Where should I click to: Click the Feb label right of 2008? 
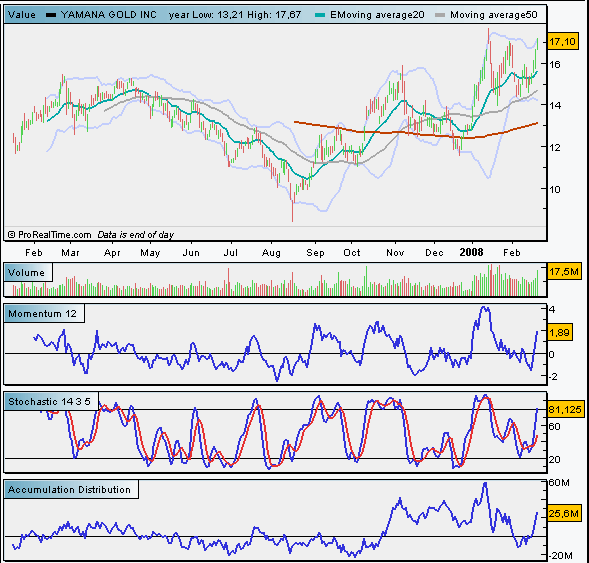[512, 253]
